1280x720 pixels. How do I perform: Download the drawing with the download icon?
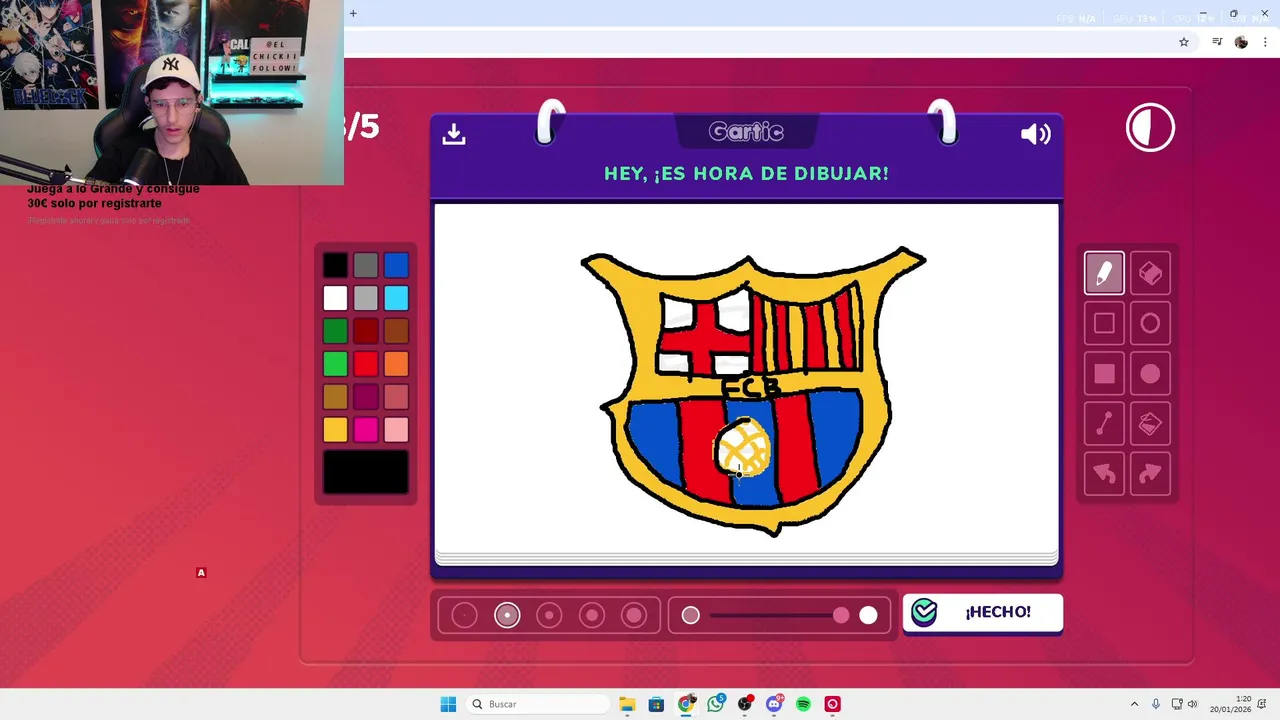pyautogui.click(x=454, y=134)
